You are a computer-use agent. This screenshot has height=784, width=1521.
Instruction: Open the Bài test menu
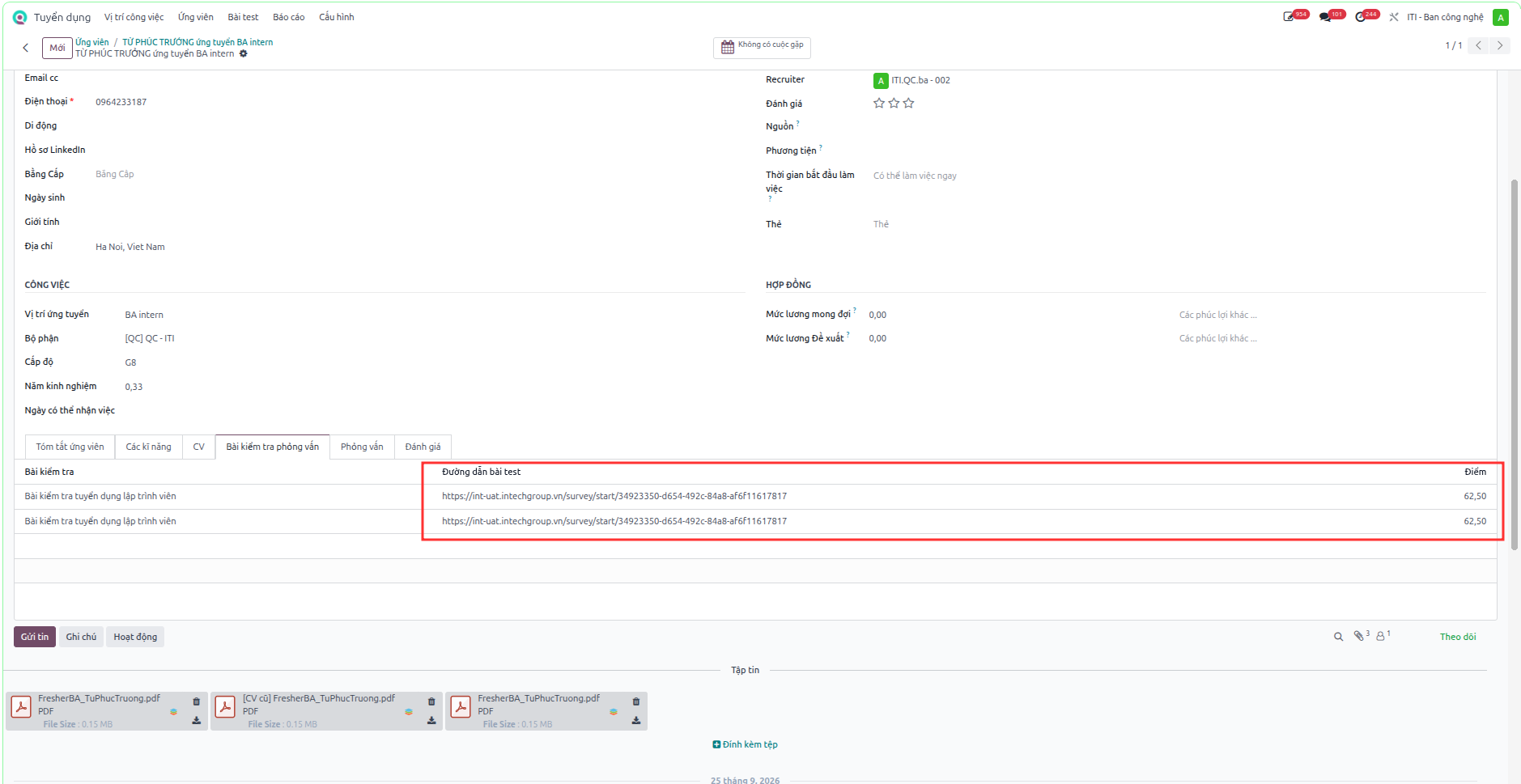[243, 17]
